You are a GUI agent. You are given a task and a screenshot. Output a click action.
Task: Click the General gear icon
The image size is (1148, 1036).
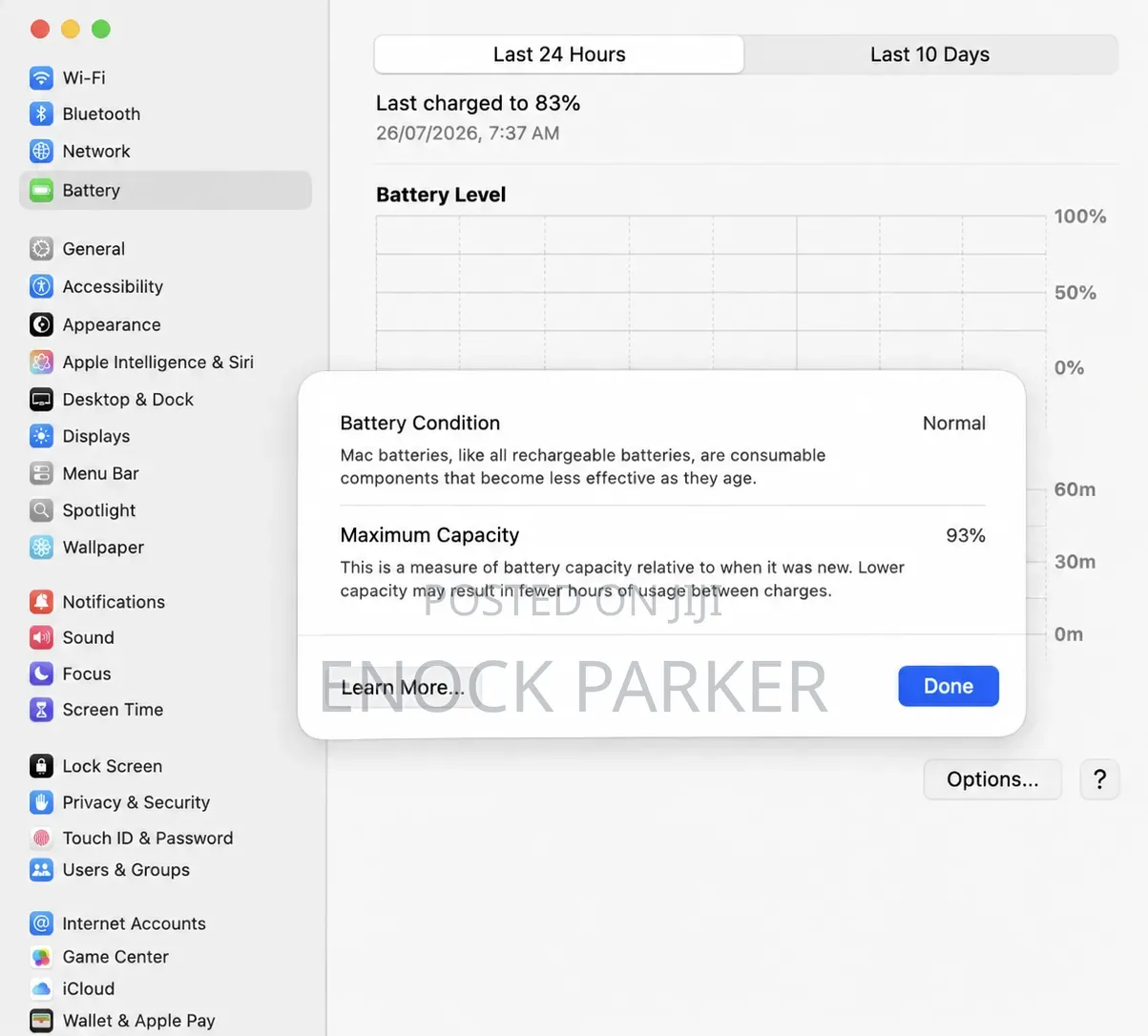click(41, 249)
